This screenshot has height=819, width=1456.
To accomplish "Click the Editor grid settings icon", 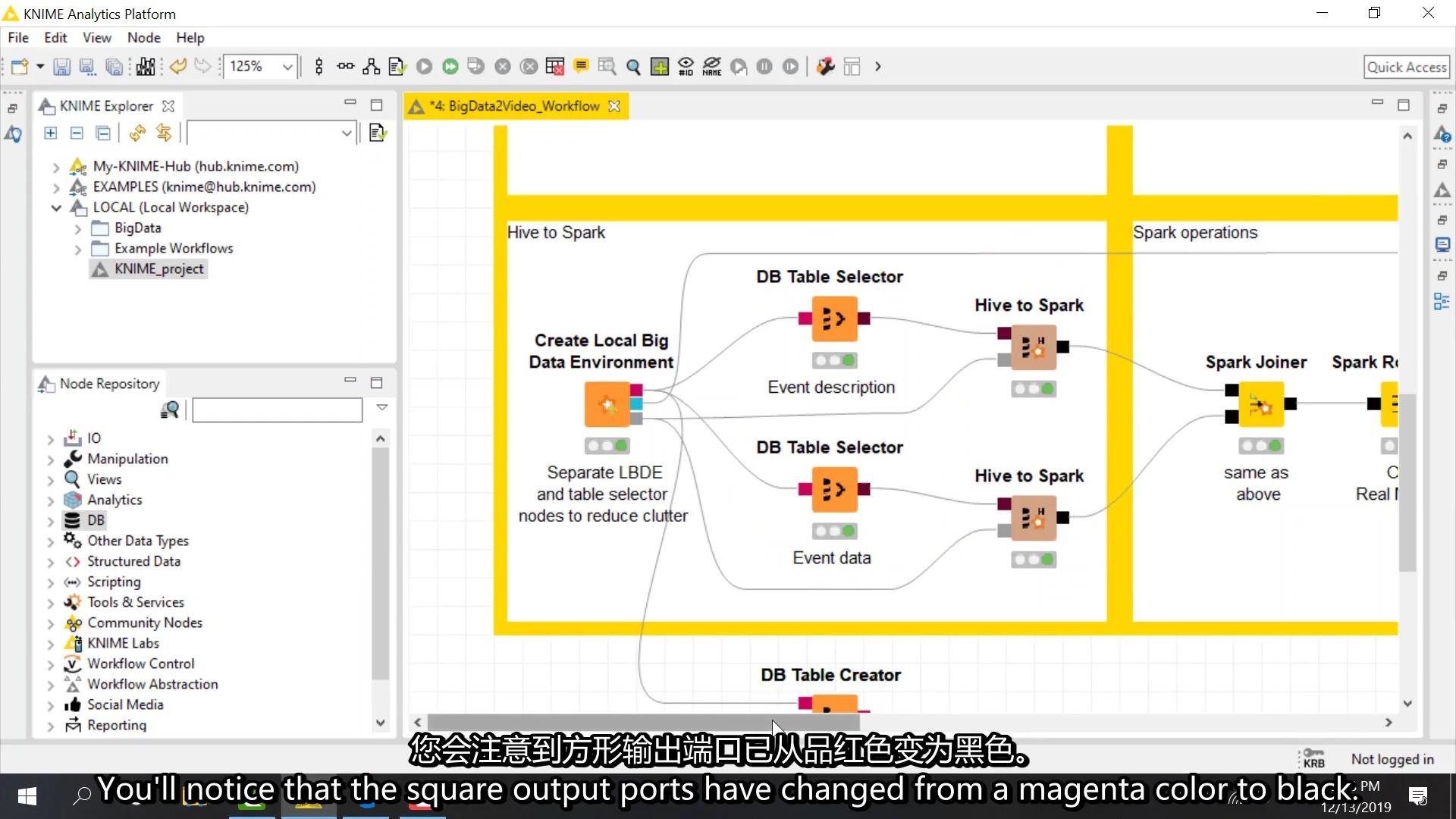I will (852, 67).
